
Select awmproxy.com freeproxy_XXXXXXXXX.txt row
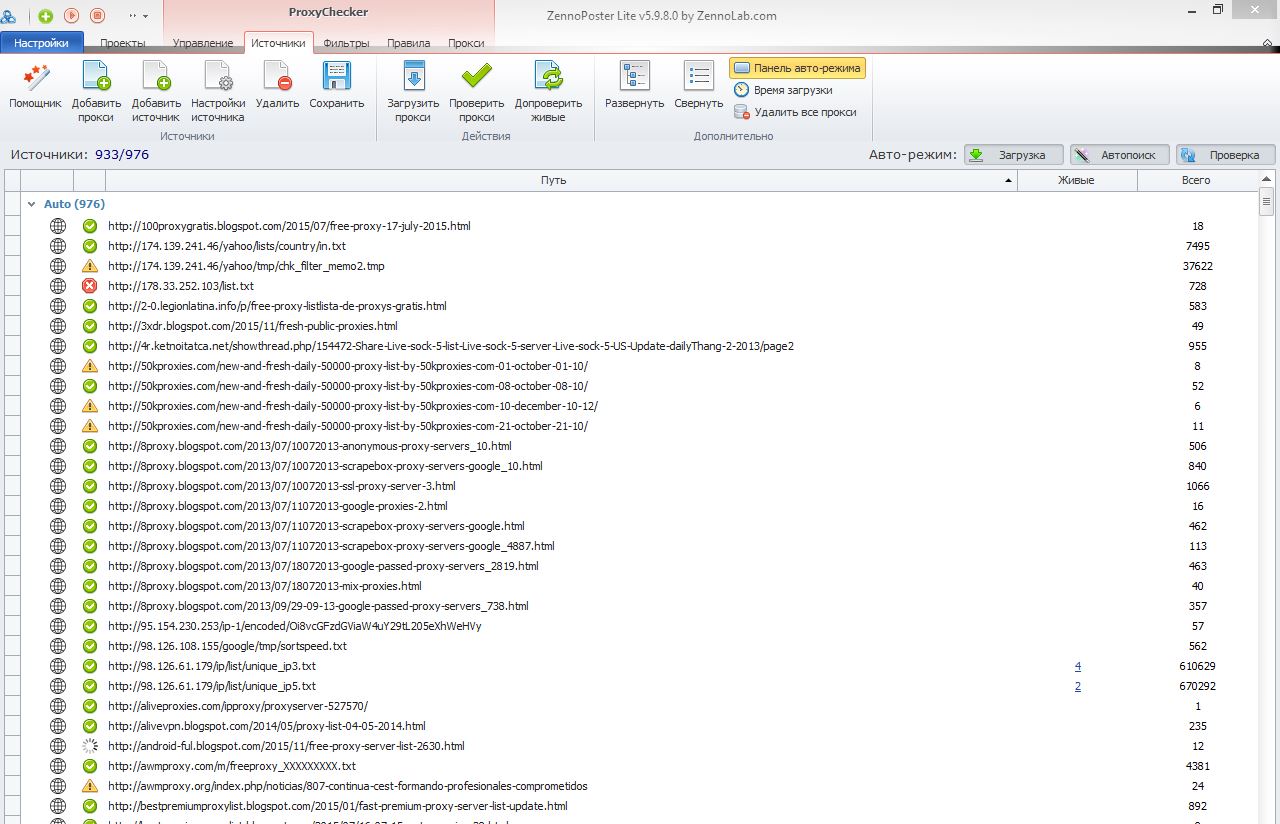(640, 766)
